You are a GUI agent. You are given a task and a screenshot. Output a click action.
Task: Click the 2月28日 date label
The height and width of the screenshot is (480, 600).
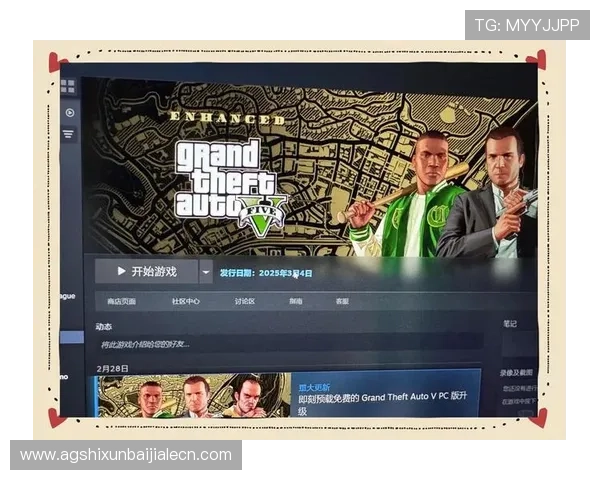[x=112, y=368]
